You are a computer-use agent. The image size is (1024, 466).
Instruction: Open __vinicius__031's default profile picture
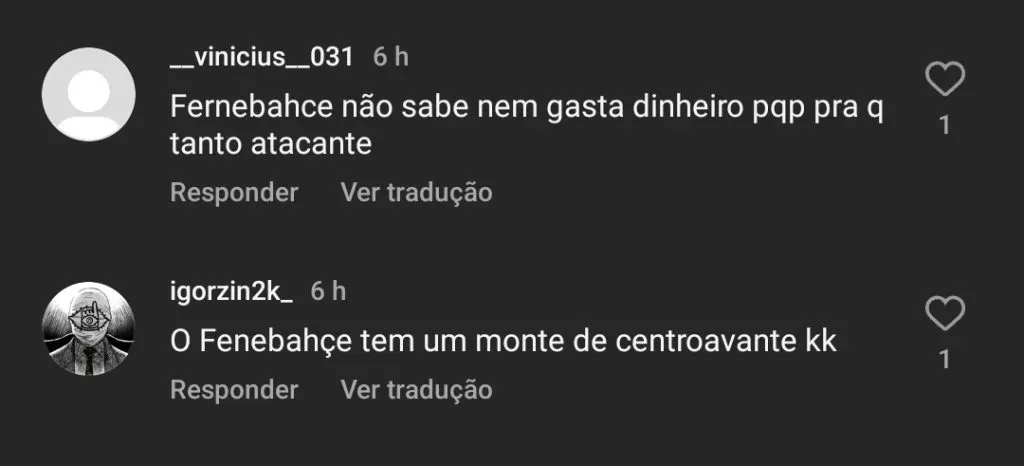(89, 93)
